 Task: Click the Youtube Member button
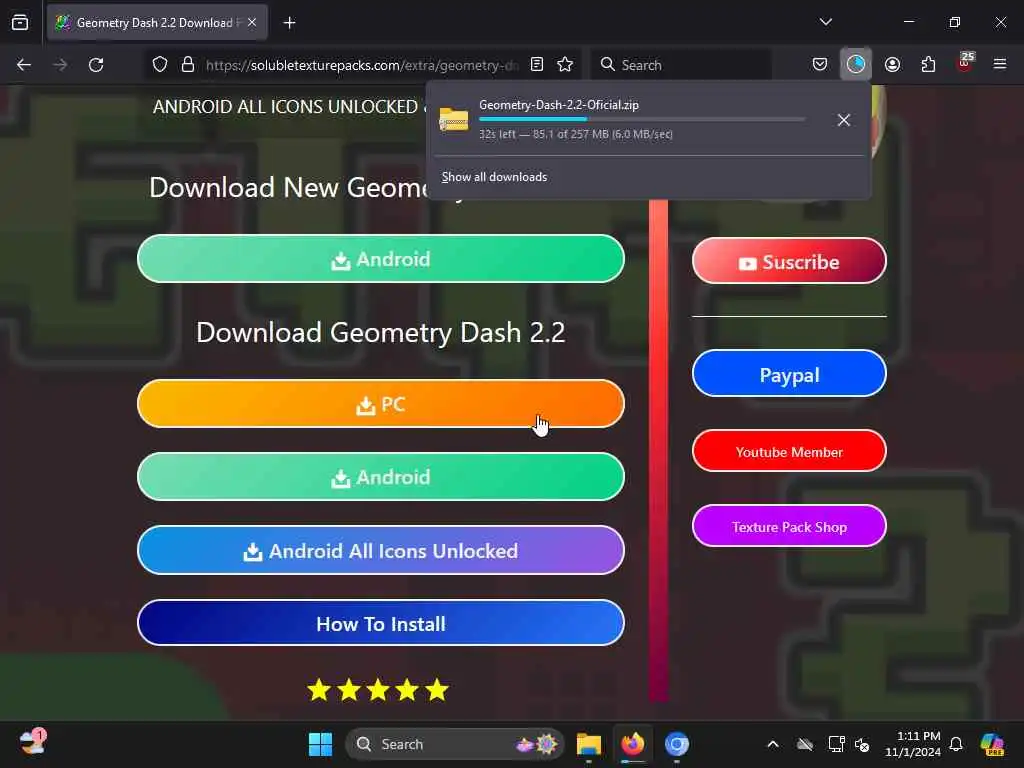tap(789, 451)
